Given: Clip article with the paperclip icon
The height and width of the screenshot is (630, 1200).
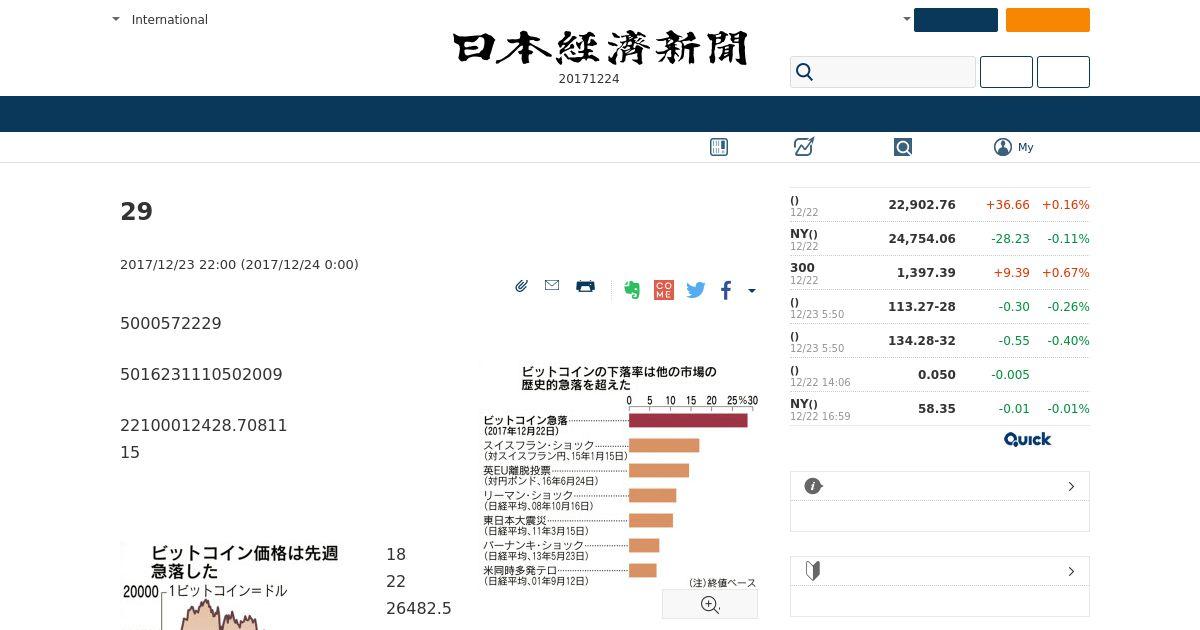Looking at the screenshot, I should click(x=521, y=286).
